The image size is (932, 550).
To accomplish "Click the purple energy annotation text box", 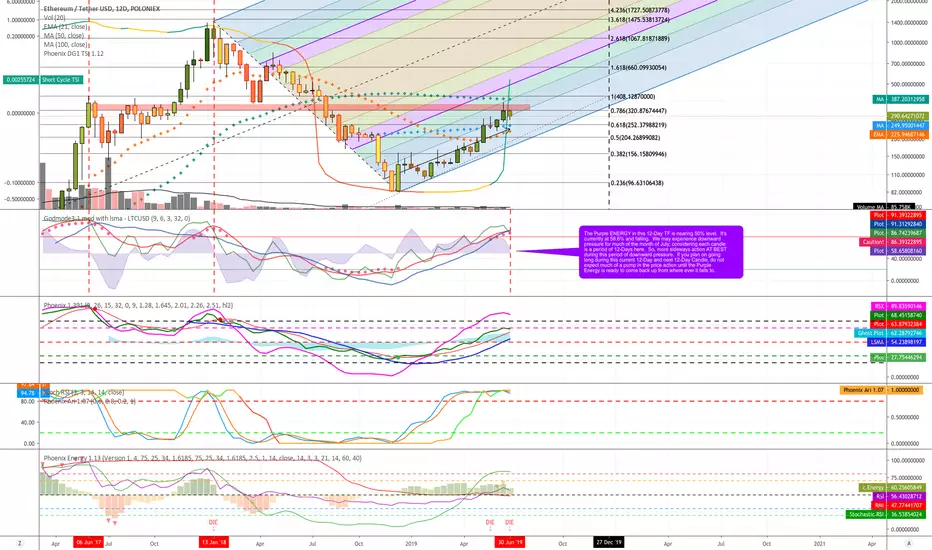I will 661,252.
